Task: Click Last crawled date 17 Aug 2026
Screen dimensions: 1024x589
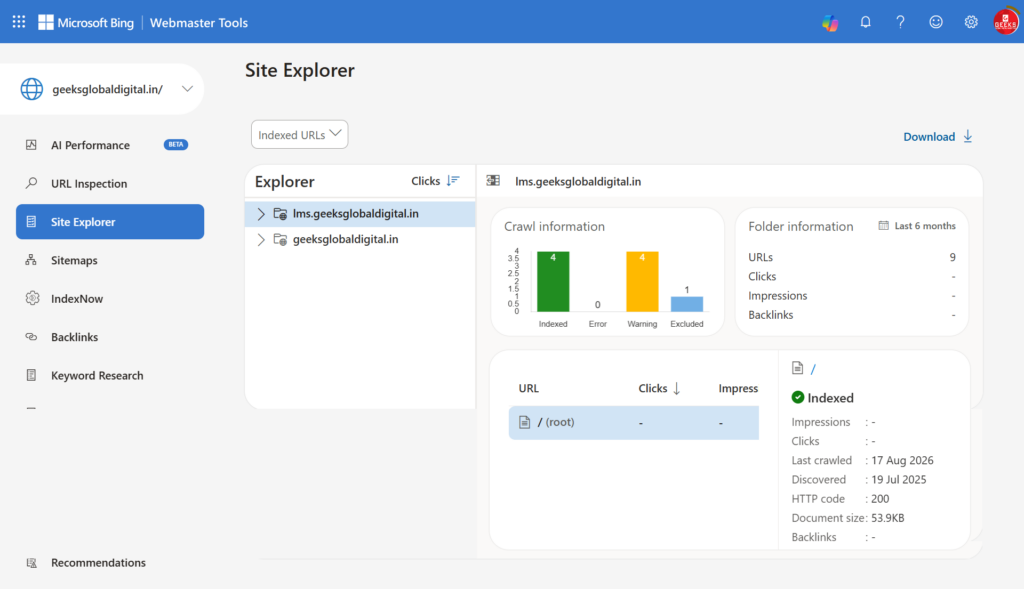Action: pyautogui.click(x=902, y=460)
